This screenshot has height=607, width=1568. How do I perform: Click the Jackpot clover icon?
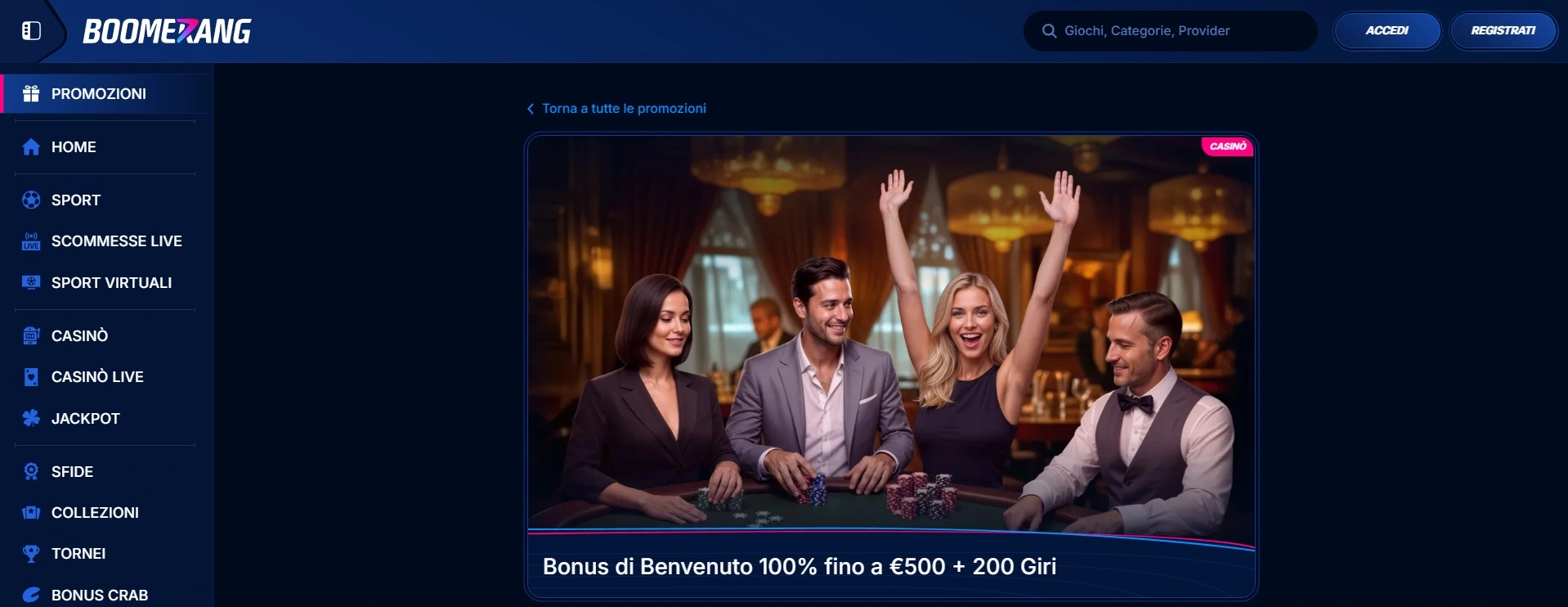[x=31, y=418]
